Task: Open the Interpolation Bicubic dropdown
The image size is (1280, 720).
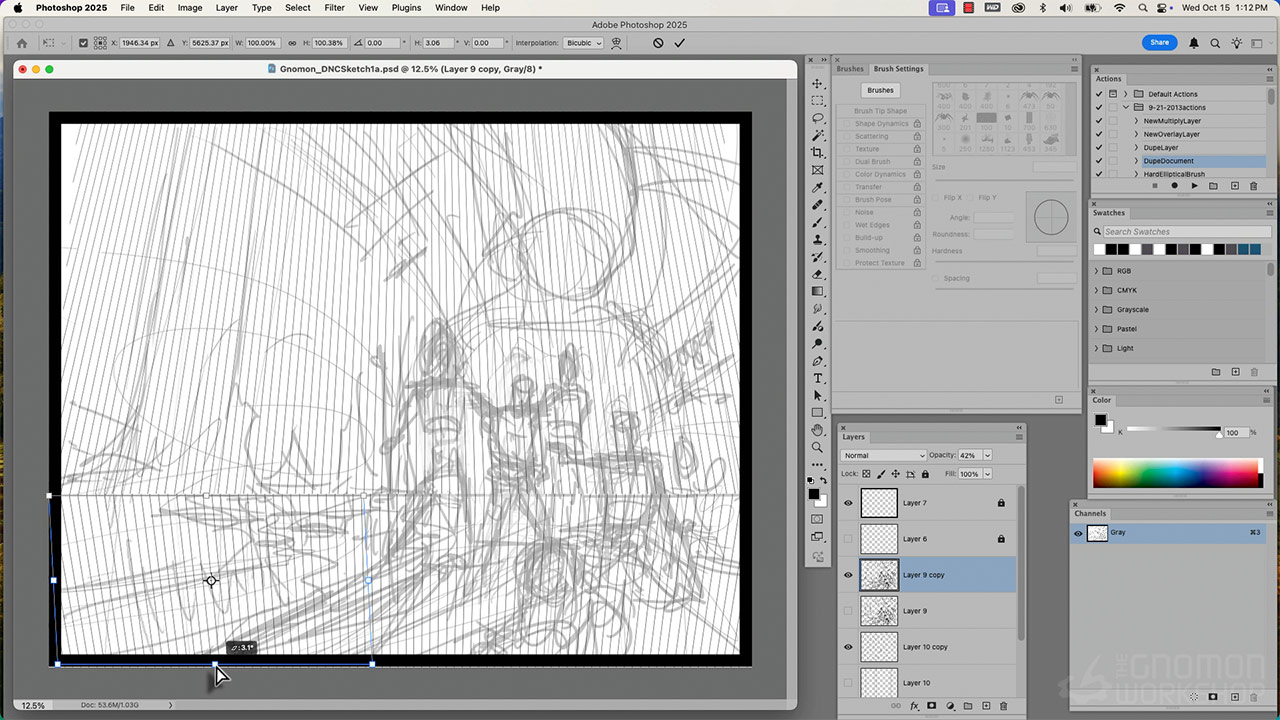Action: (x=584, y=43)
